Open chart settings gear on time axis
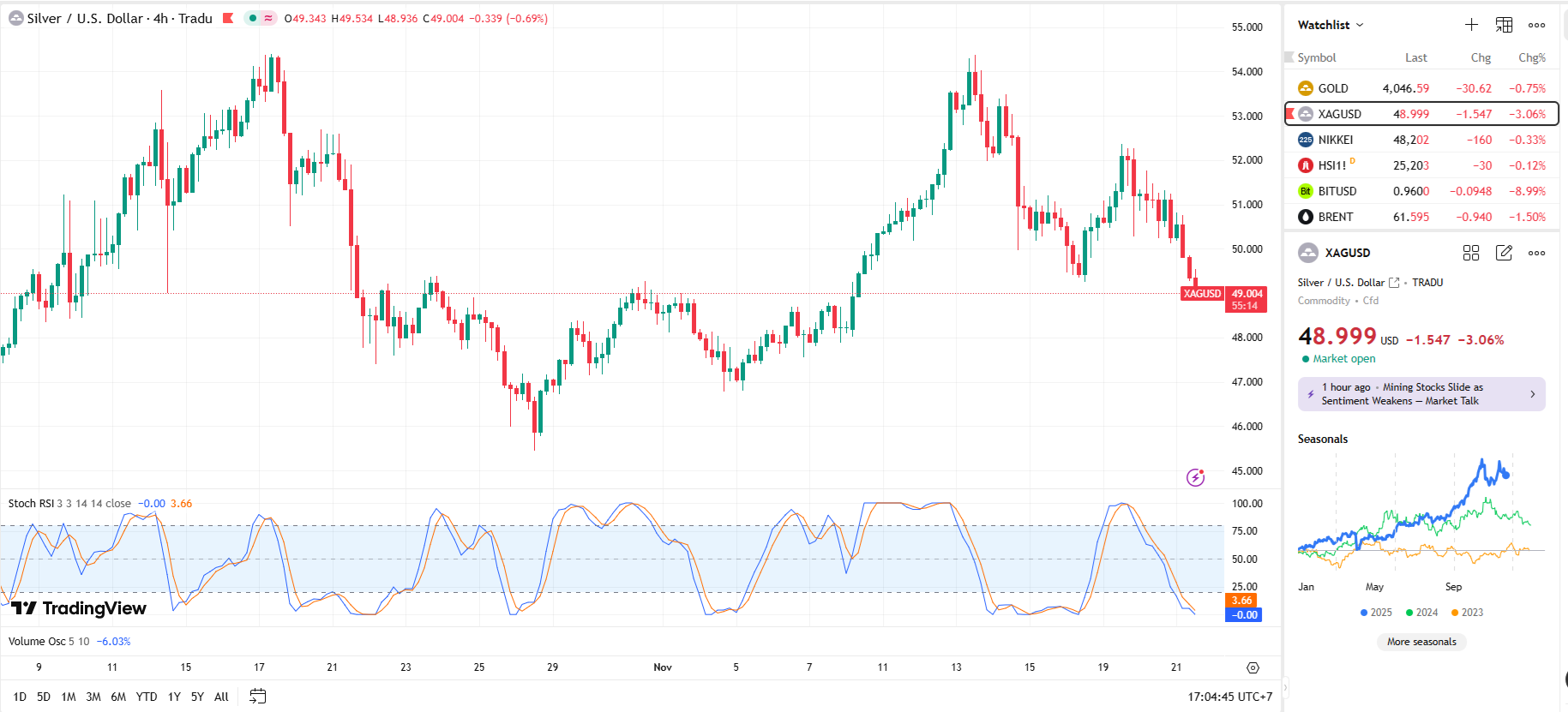 (1253, 667)
